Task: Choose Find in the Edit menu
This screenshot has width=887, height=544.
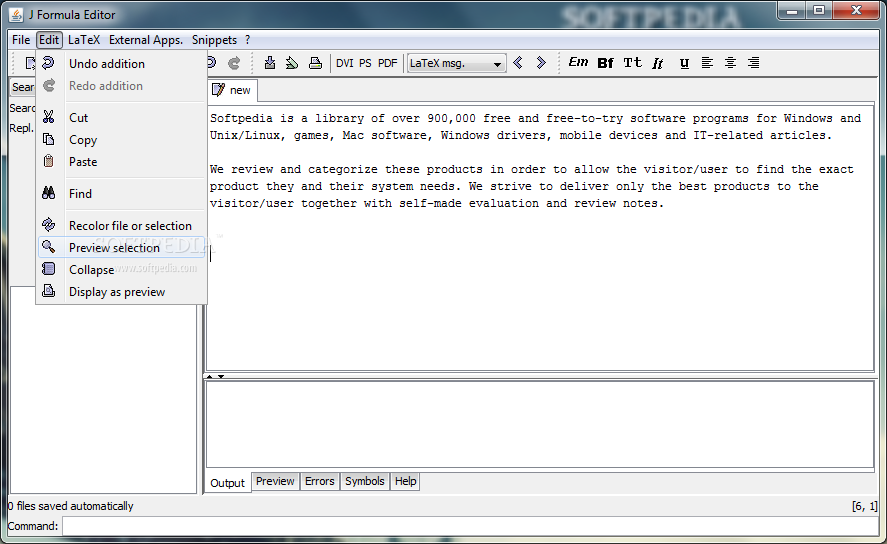Action: (x=122, y=193)
